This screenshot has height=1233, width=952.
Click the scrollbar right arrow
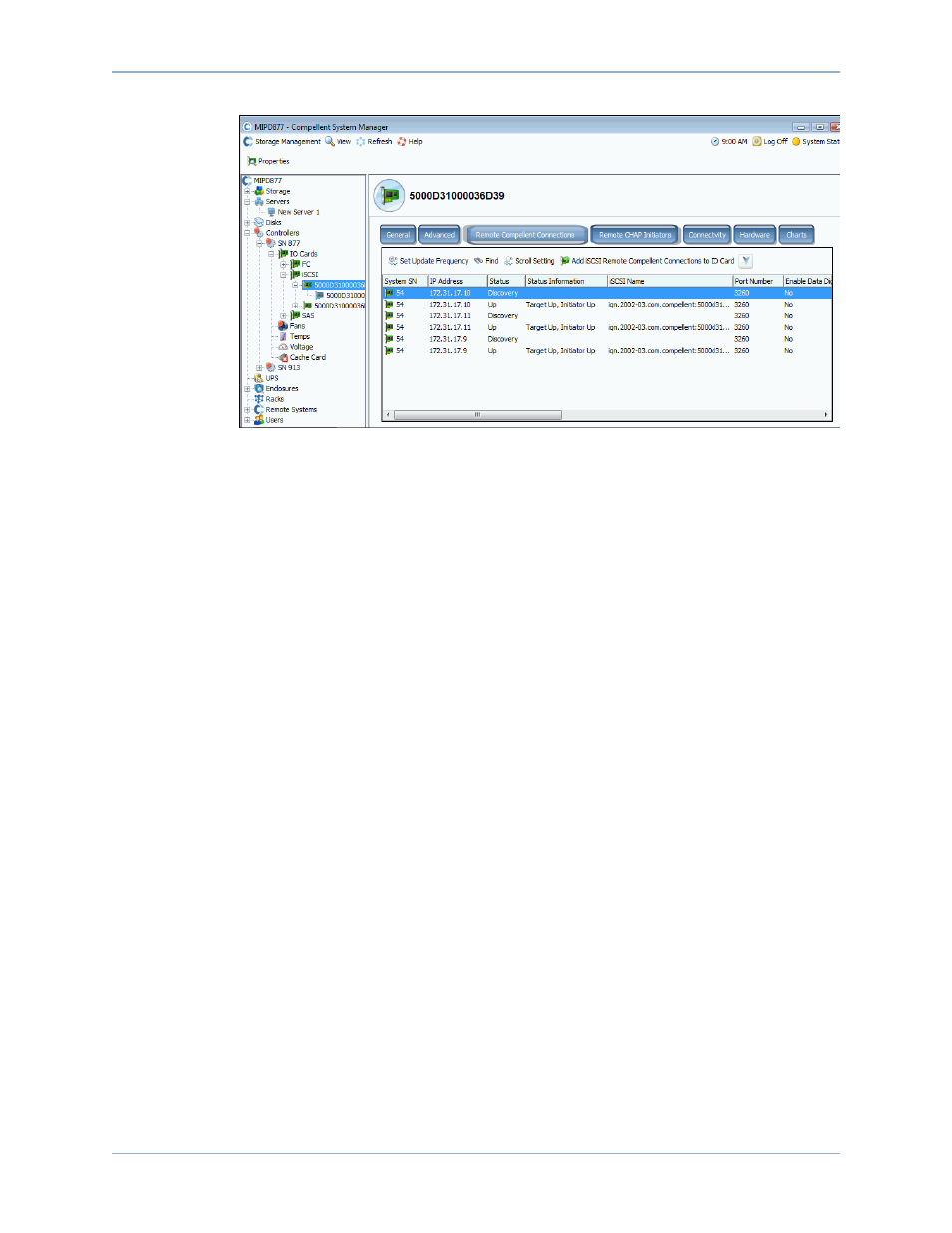pos(825,415)
